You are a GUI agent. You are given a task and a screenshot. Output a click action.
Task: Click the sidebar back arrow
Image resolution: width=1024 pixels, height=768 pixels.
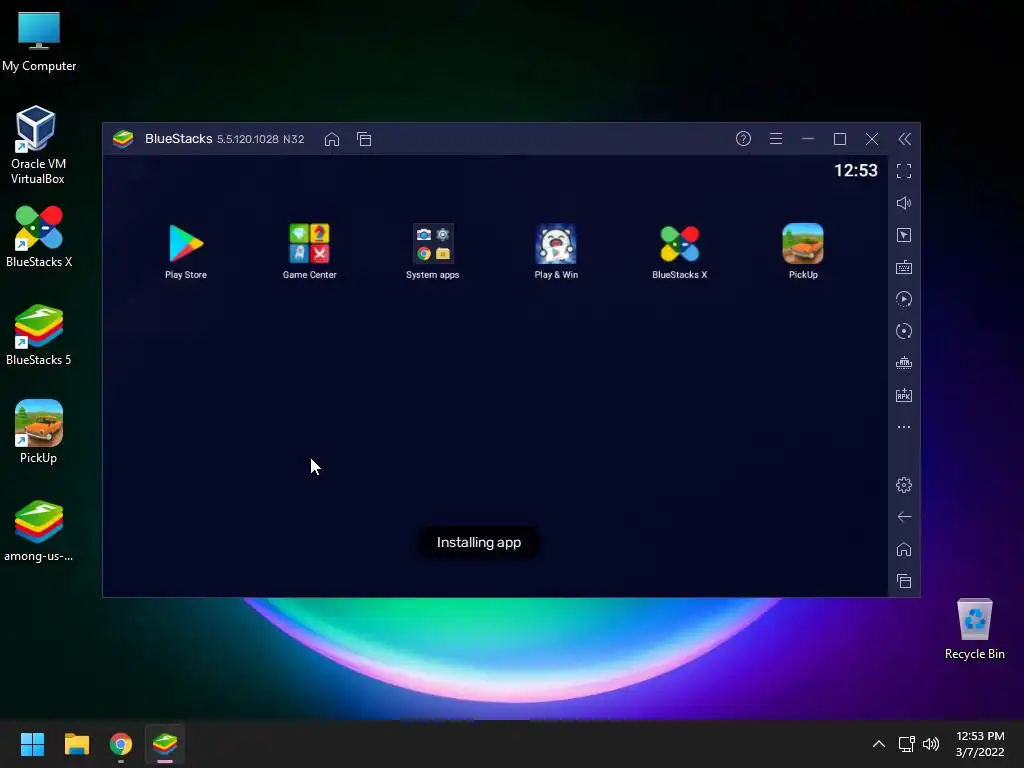click(904, 517)
